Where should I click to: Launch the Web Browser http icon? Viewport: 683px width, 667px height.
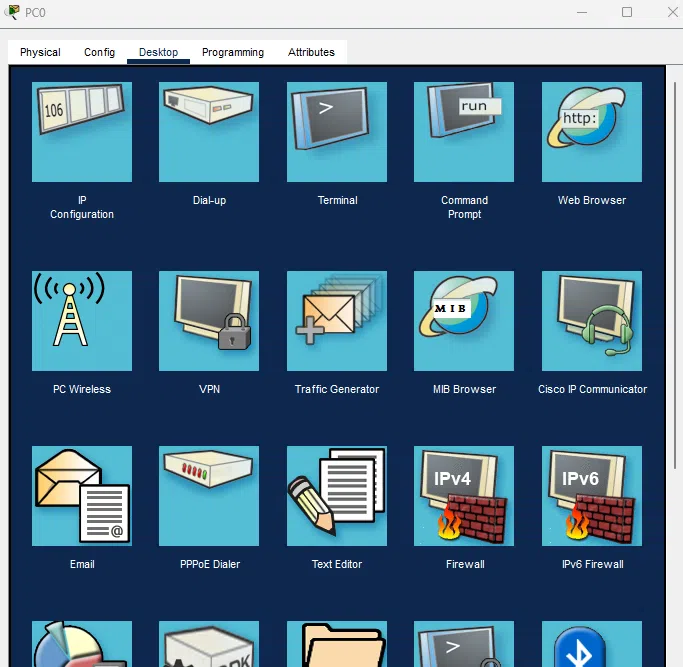click(x=592, y=132)
